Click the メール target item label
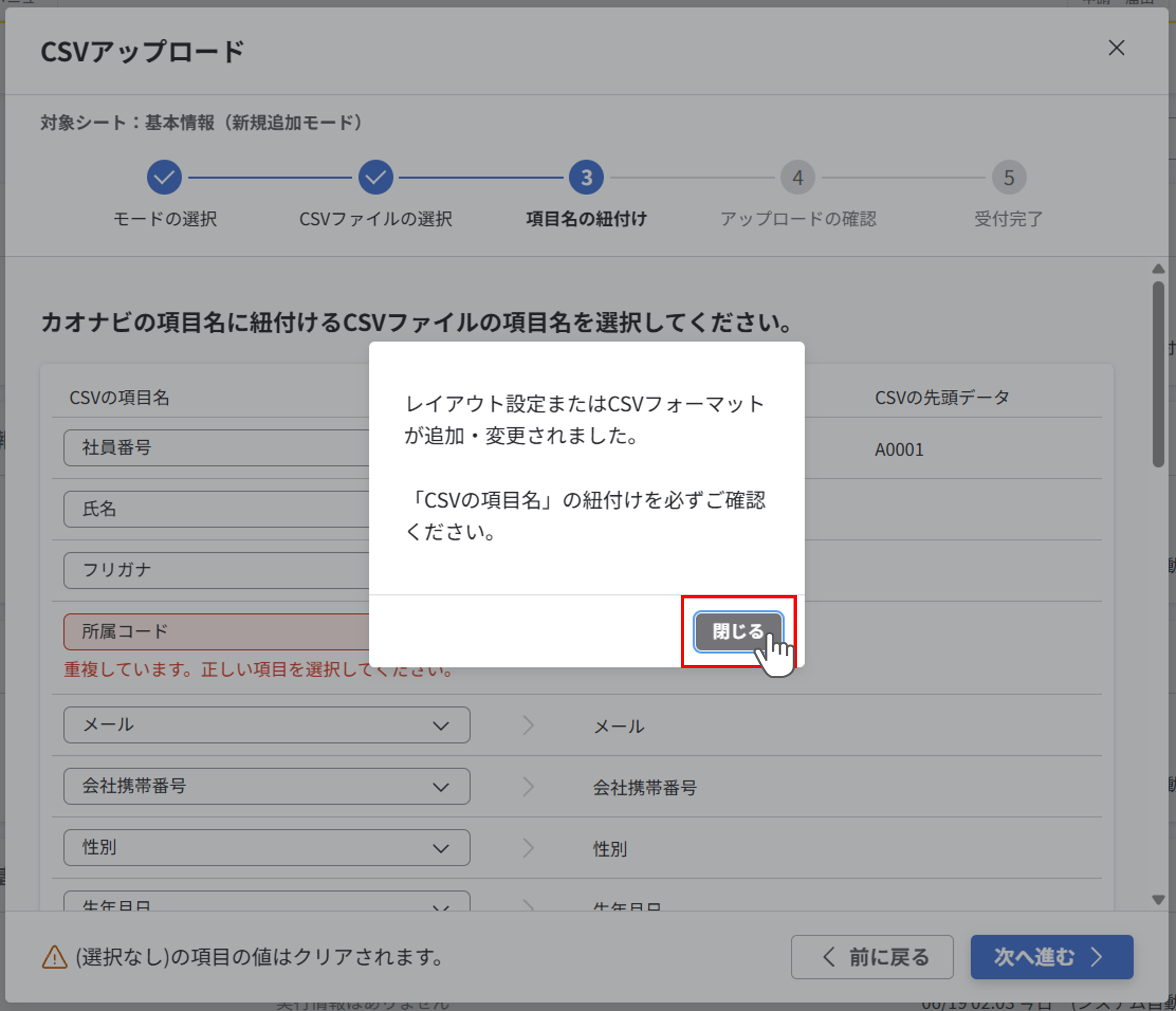Image resolution: width=1176 pixels, height=1011 pixels. point(619,726)
